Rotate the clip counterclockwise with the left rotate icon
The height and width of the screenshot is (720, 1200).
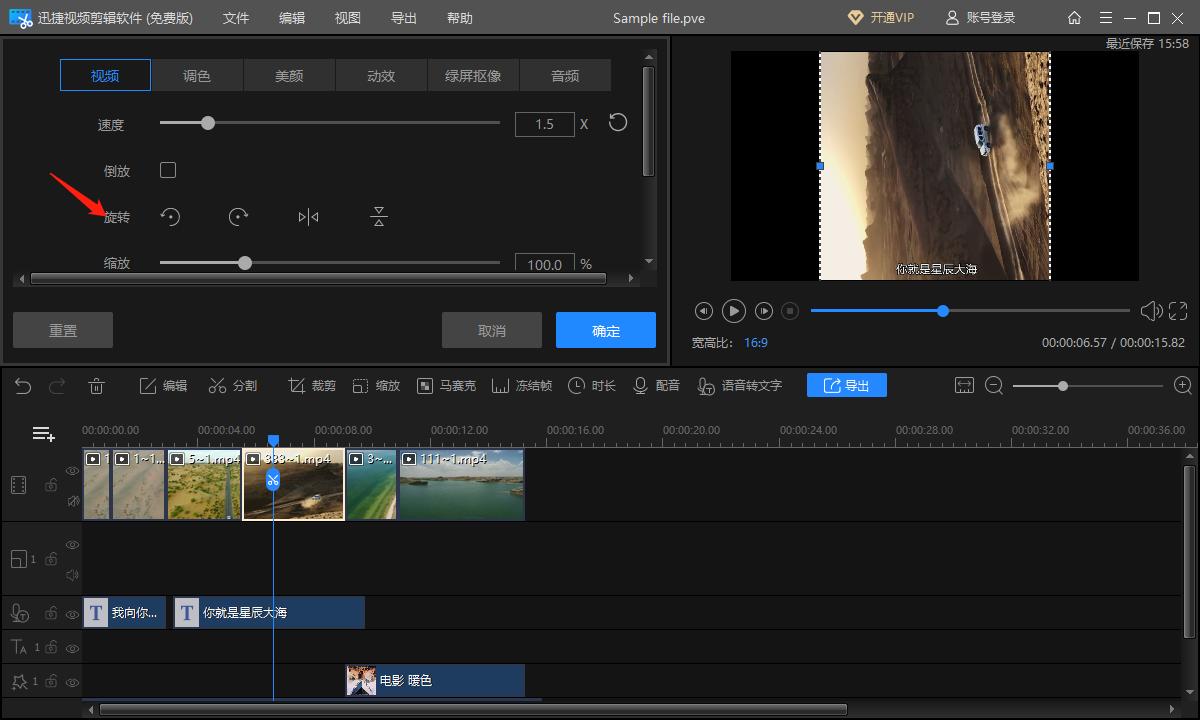tap(171, 217)
